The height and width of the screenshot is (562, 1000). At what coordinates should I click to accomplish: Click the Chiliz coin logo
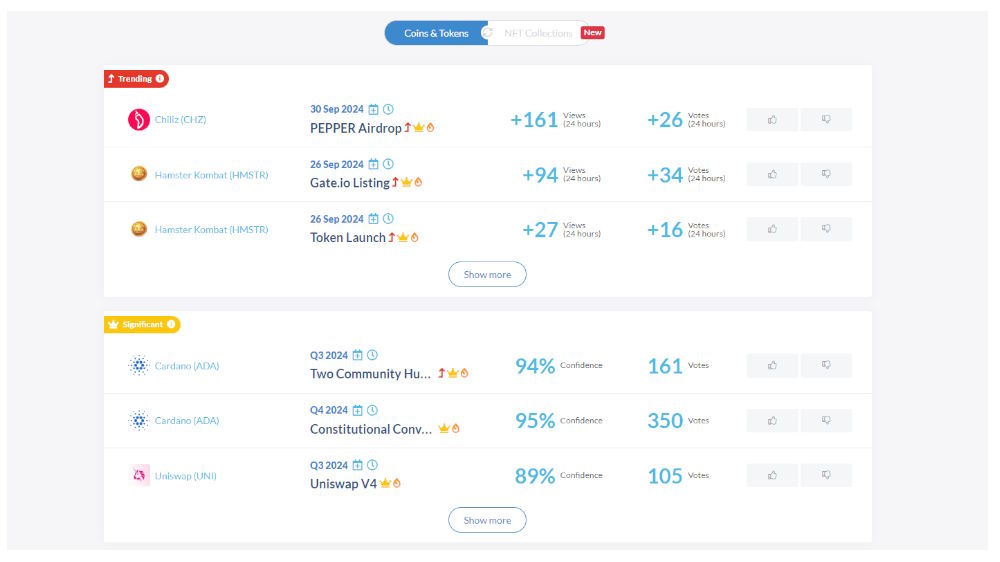tap(138, 119)
